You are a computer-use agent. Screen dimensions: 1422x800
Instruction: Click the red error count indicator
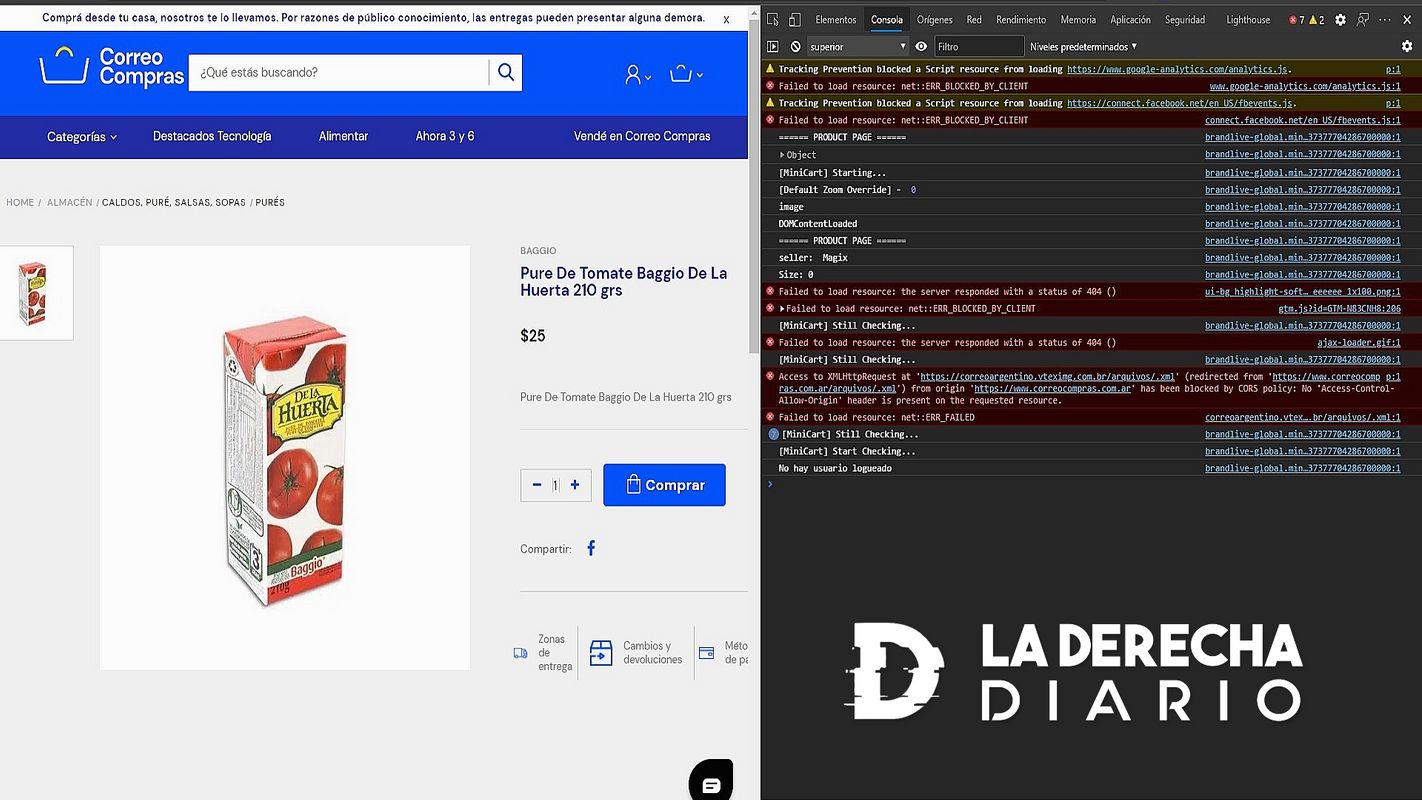(x=1296, y=20)
